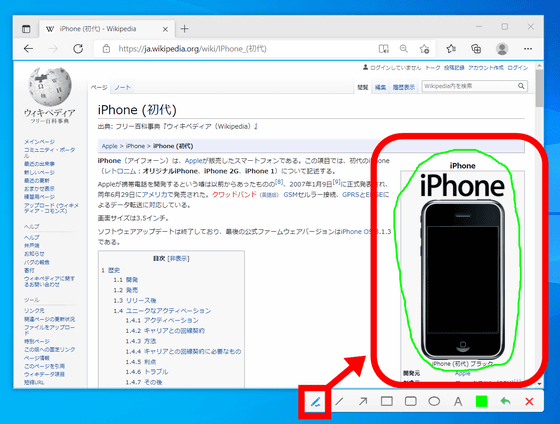
Task: Open the 履歴表示 history tab
Action: [404, 87]
